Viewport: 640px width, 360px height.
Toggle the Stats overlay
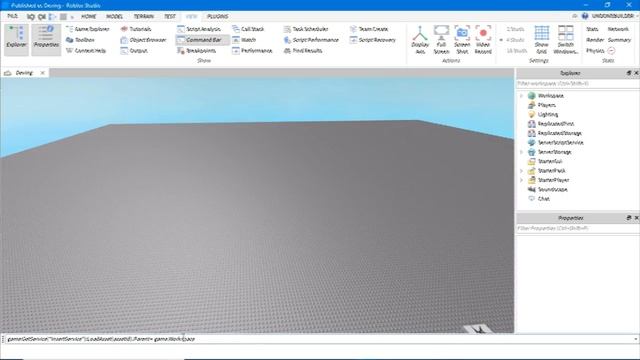point(592,29)
